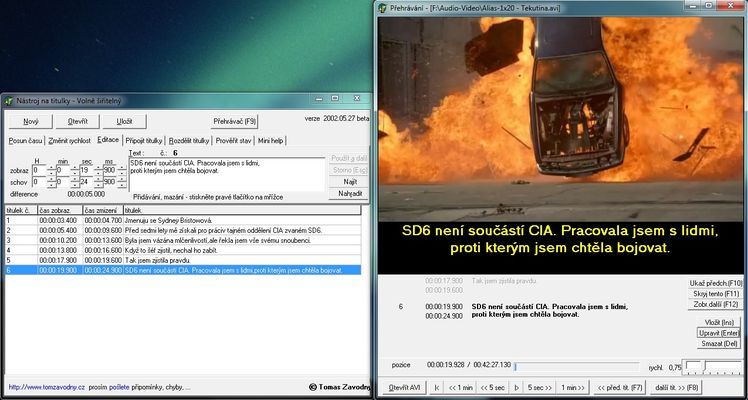Open the Mini help tab
Image resolution: width=748 pixels, height=400 pixels.
coord(270,141)
